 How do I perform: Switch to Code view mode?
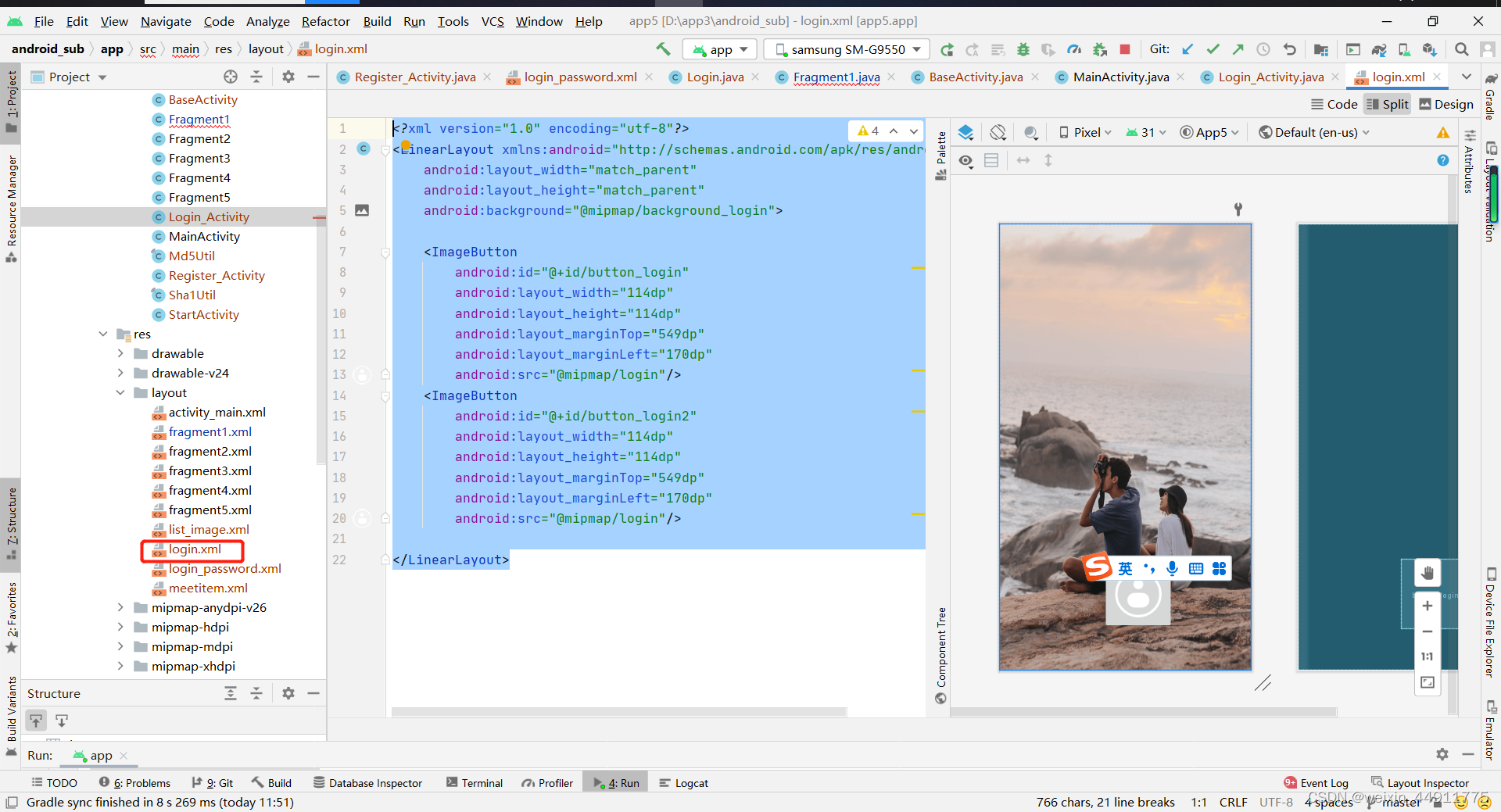(x=1334, y=104)
